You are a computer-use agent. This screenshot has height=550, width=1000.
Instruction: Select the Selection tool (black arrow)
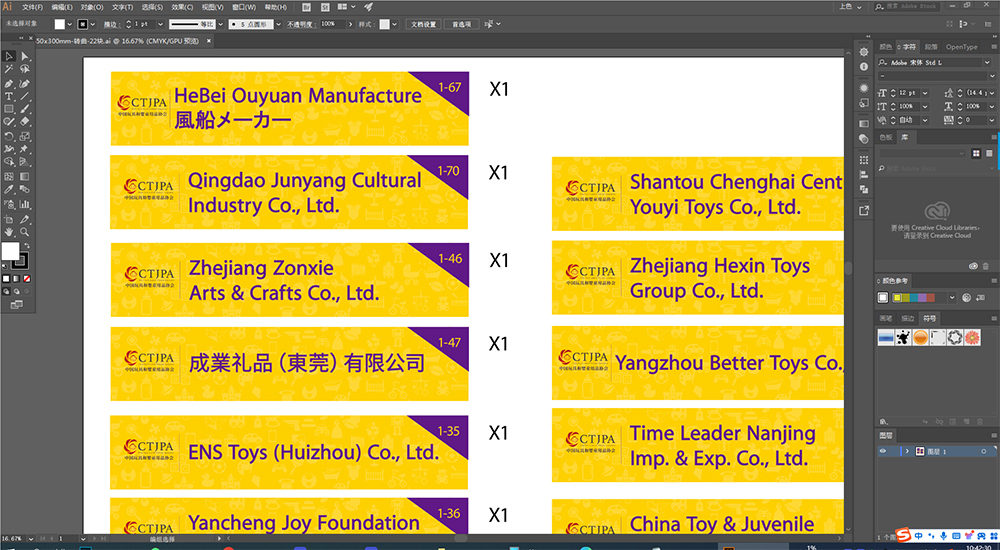[9, 56]
